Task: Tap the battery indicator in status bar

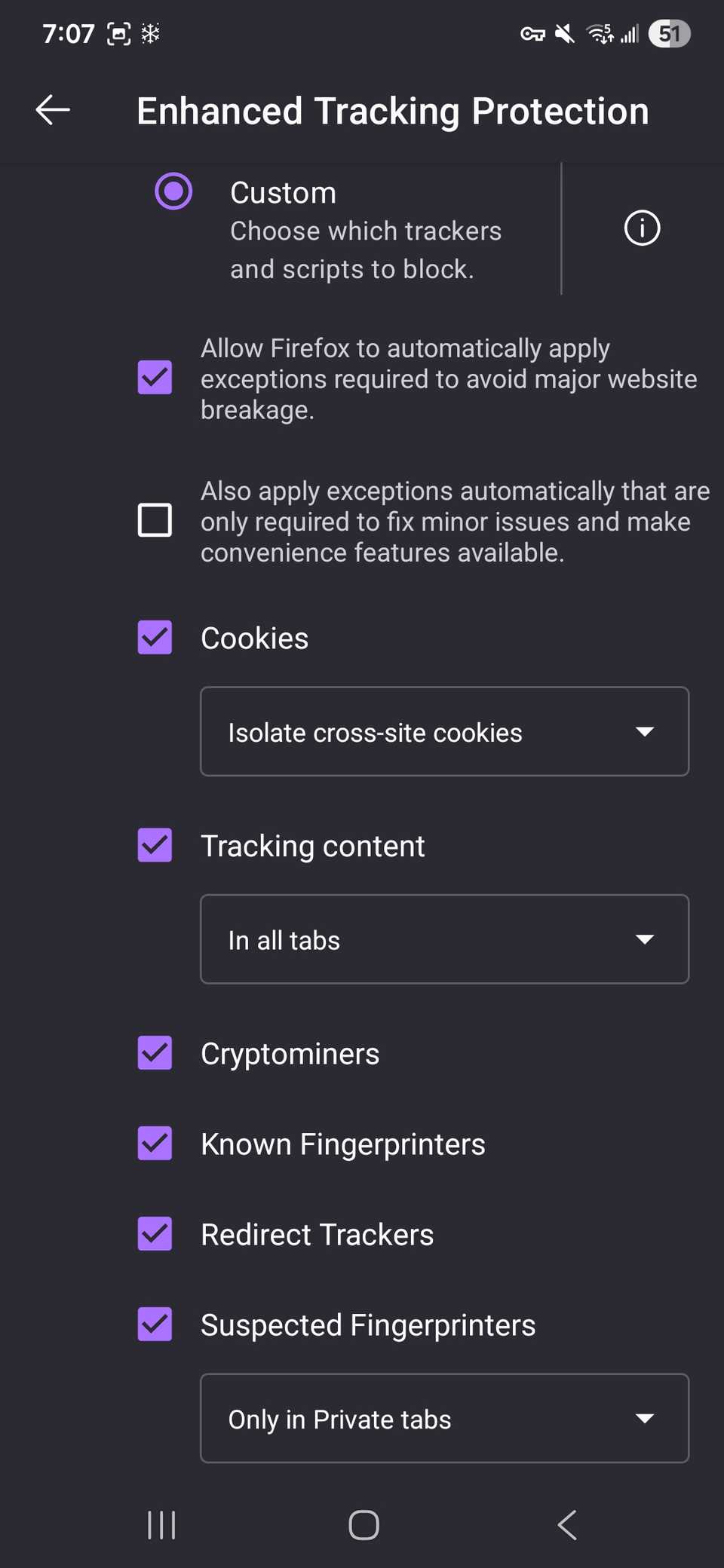Action: tap(669, 34)
